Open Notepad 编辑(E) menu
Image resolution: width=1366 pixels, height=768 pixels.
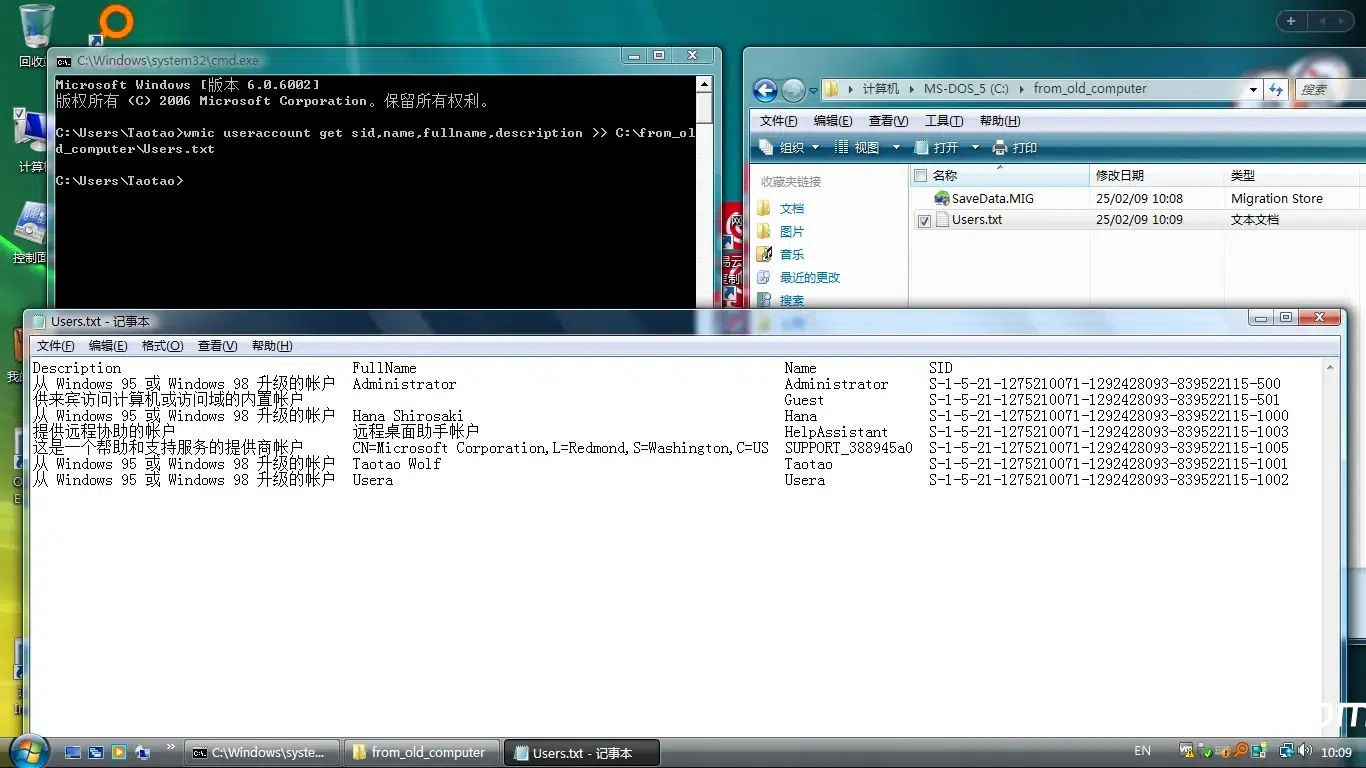(108, 346)
